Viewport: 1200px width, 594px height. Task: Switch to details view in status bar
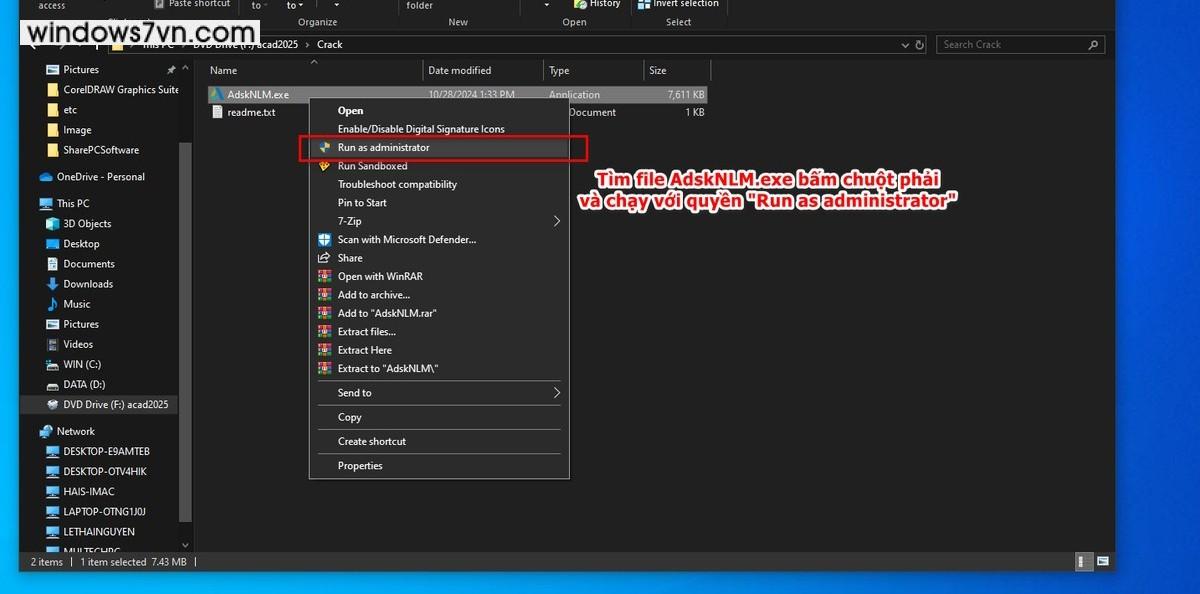pos(1083,562)
